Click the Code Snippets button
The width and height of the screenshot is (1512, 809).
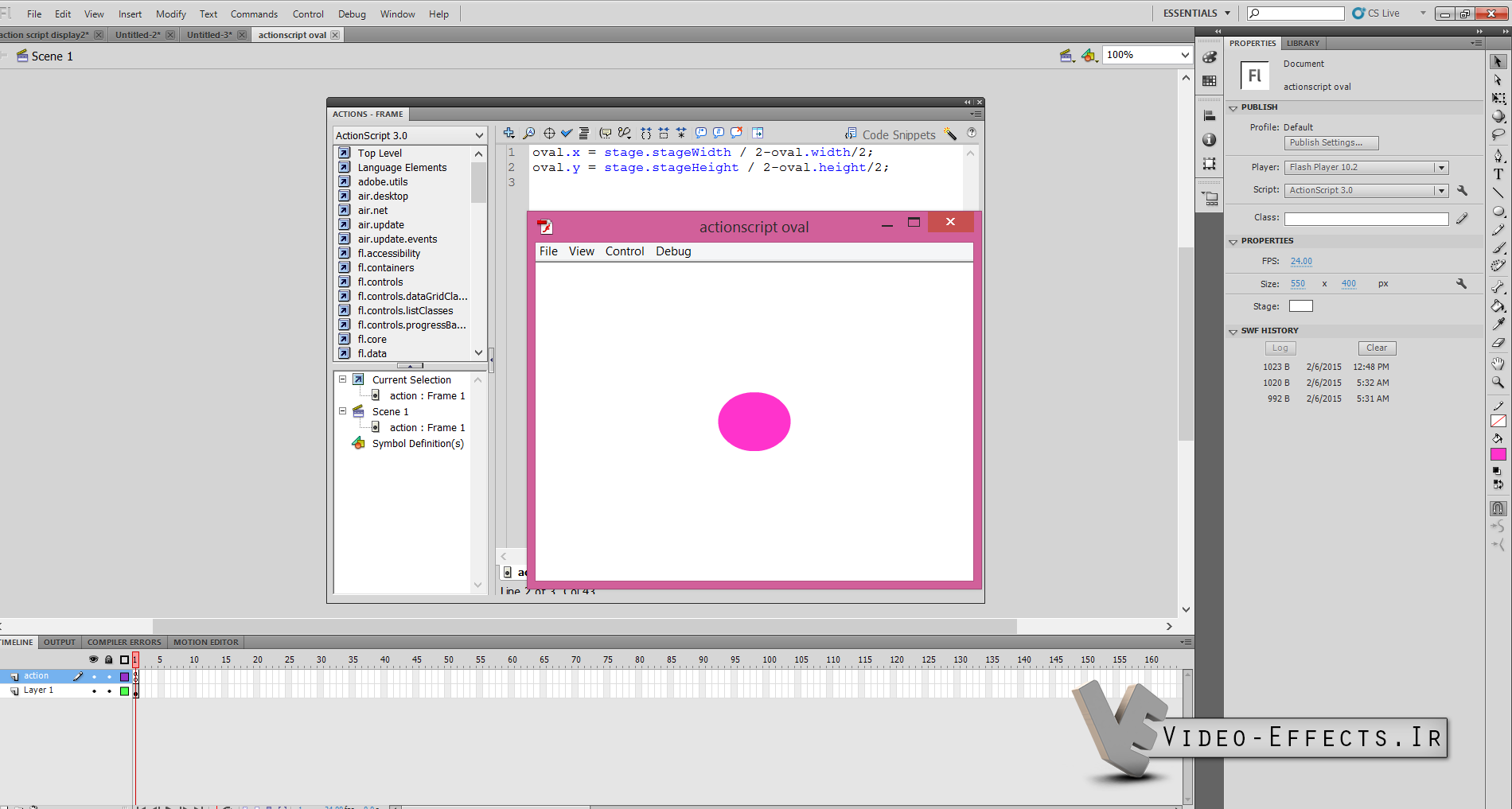[x=890, y=134]
